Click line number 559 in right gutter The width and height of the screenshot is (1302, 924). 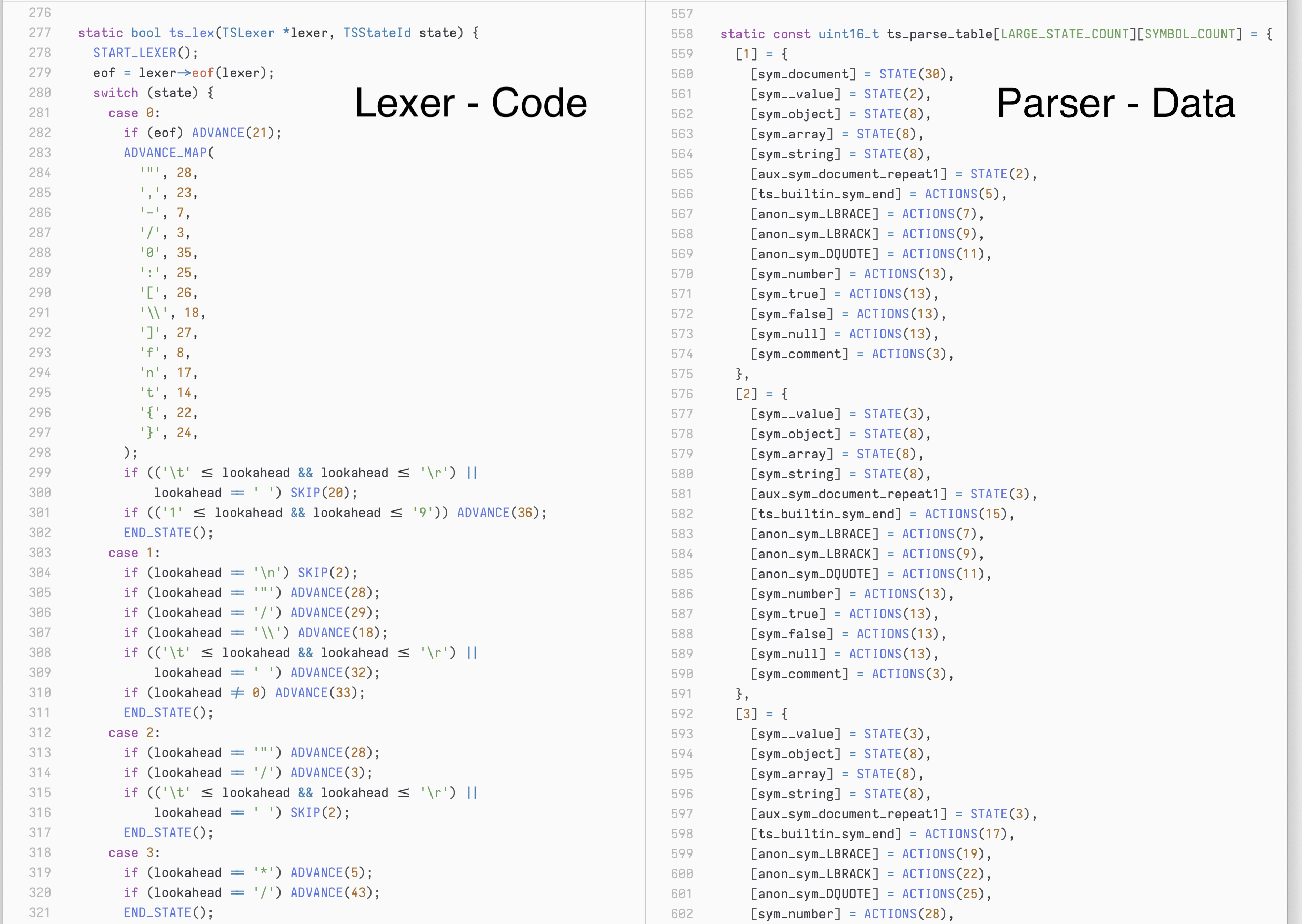click(x=682, y=54)
